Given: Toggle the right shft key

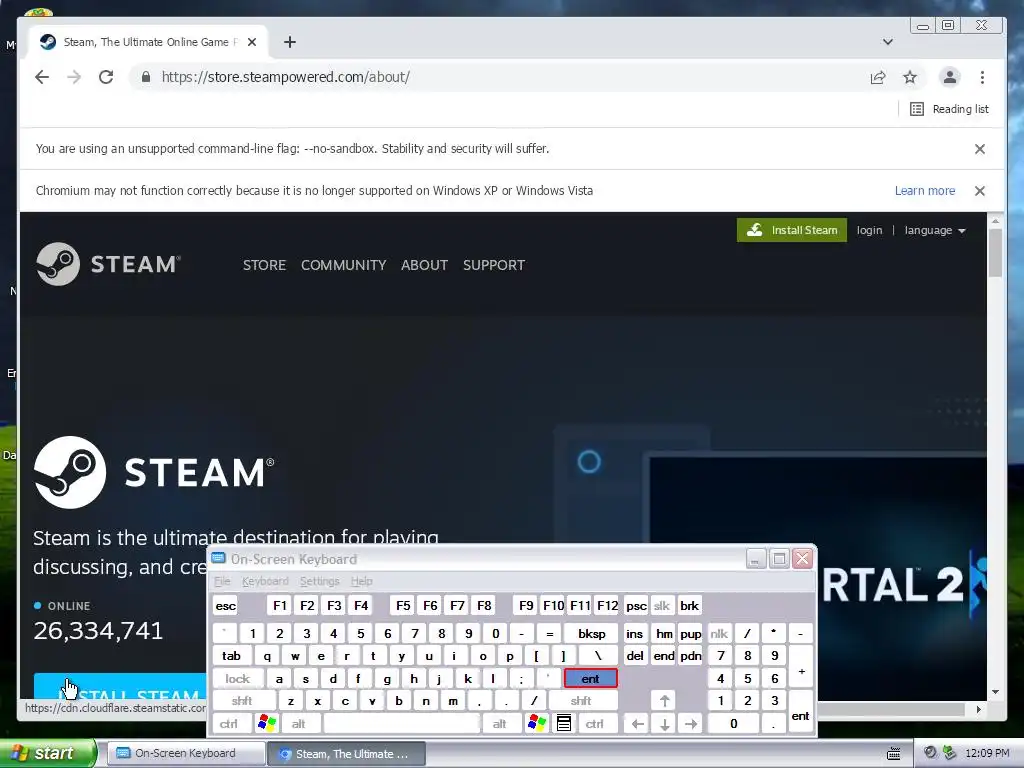Looking at the screenshot, I should pos(581,701).
